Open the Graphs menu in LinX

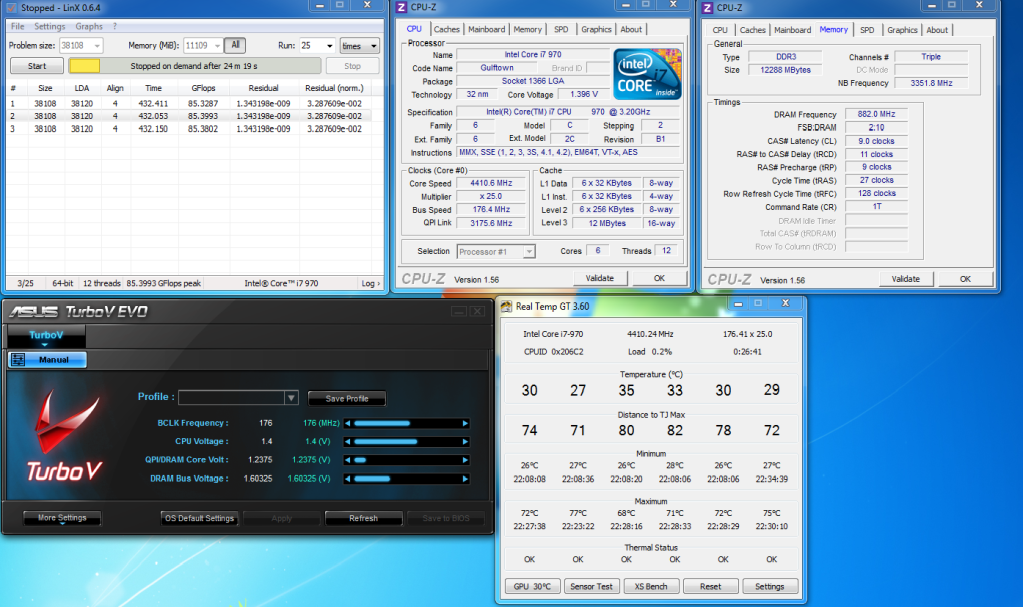tap(89, 26)
